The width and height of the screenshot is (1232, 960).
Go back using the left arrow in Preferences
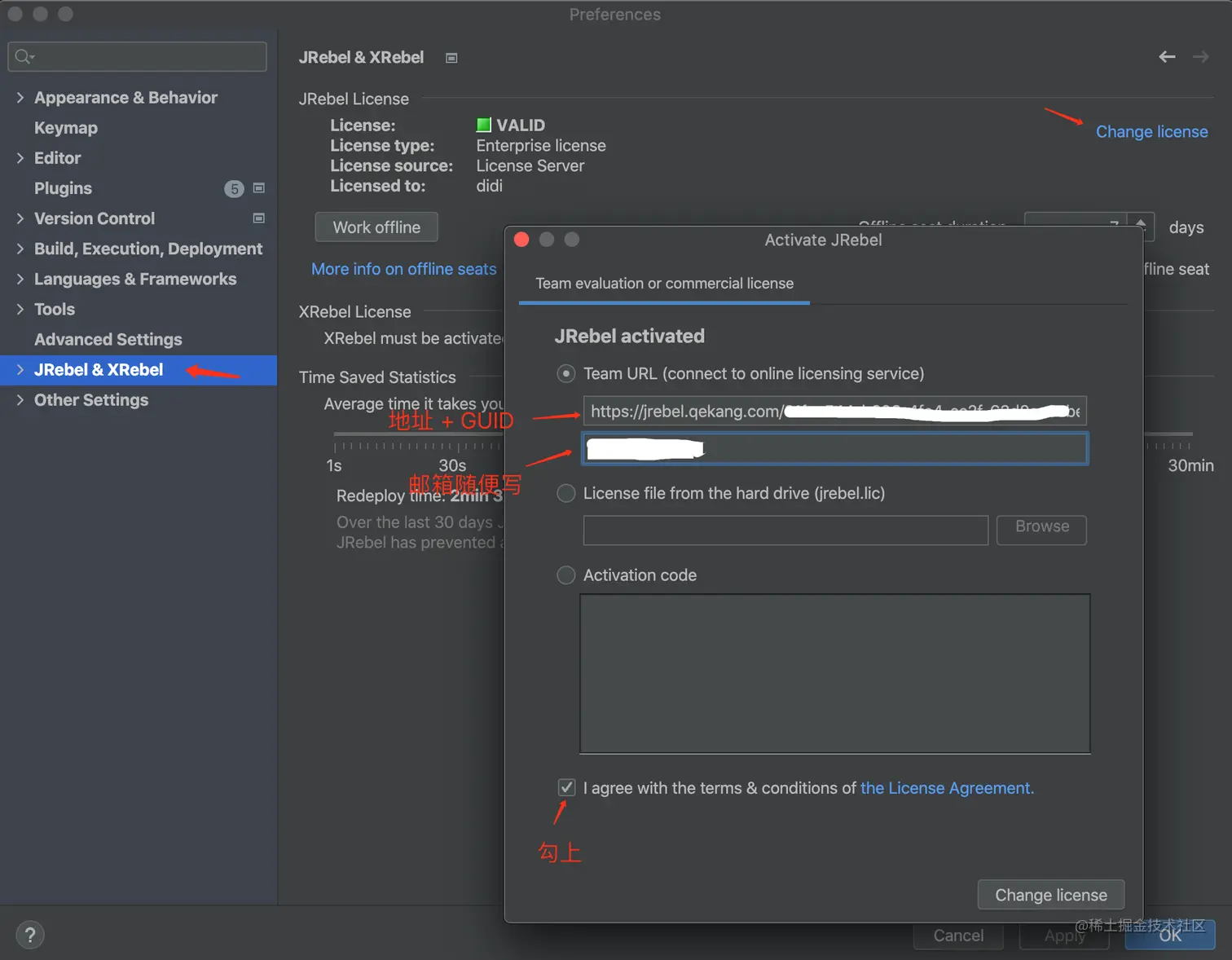(x=1167, y=56)
